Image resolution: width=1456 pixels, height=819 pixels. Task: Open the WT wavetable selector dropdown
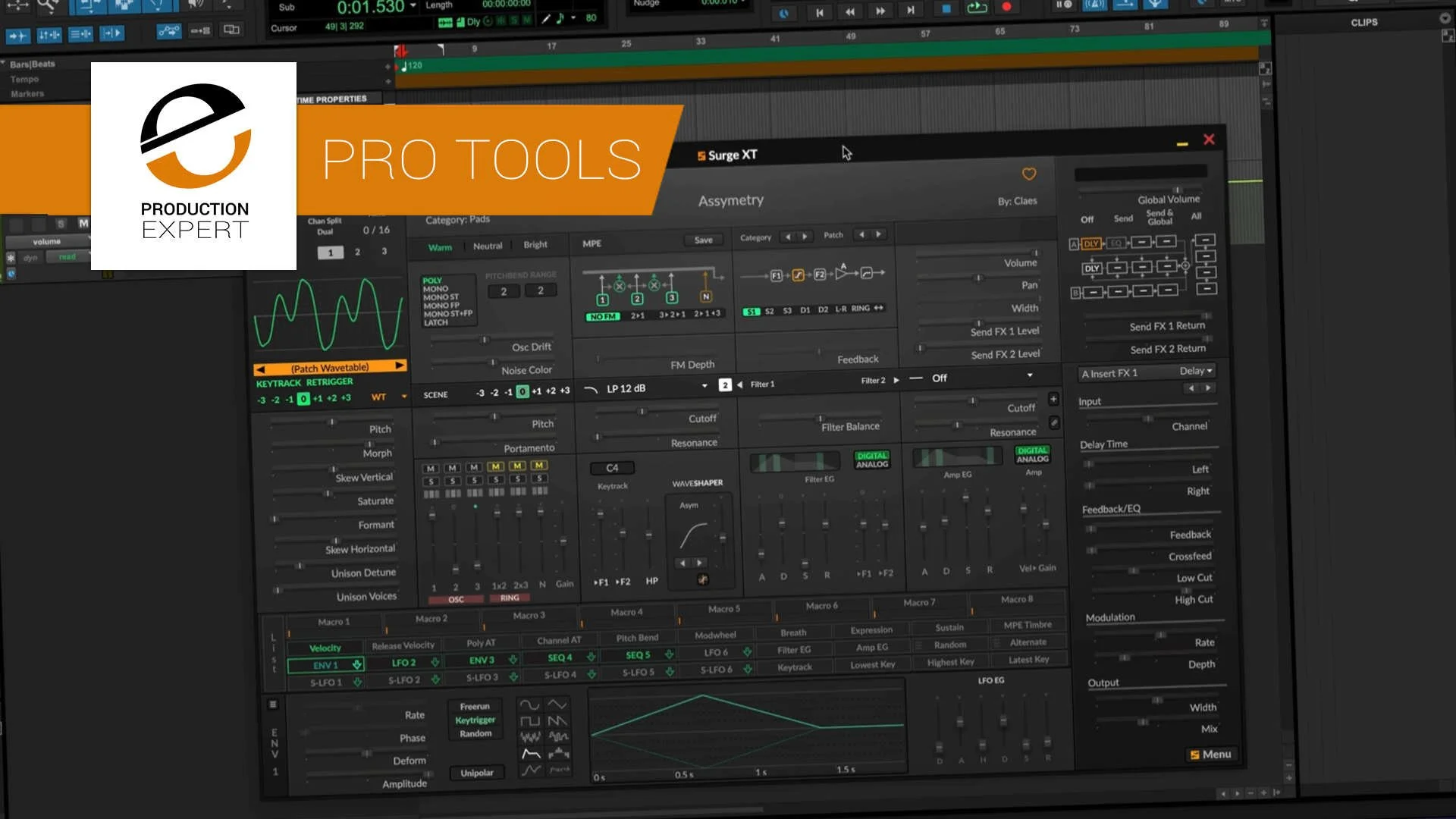click(386, 397)
